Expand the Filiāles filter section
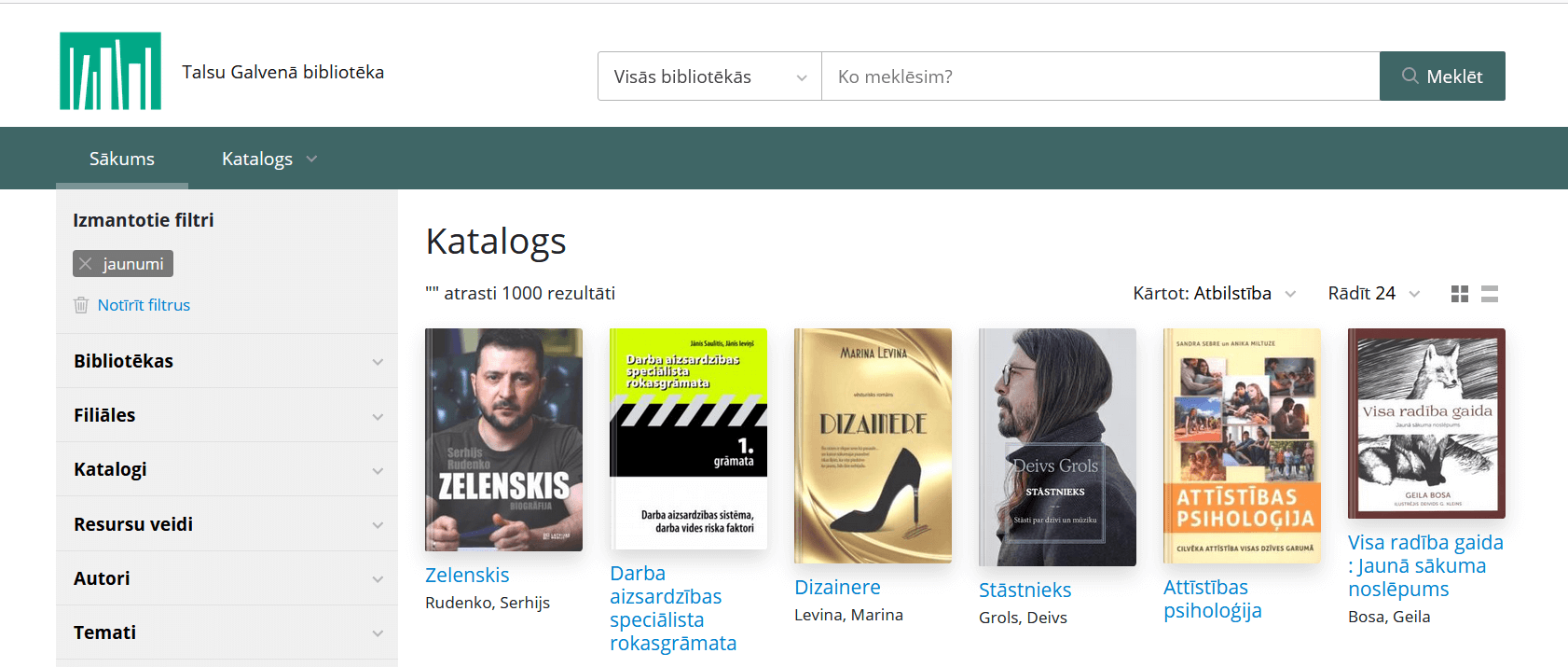Image resolution: width=1568 pixels, height=667 pixels. [227, 415]
